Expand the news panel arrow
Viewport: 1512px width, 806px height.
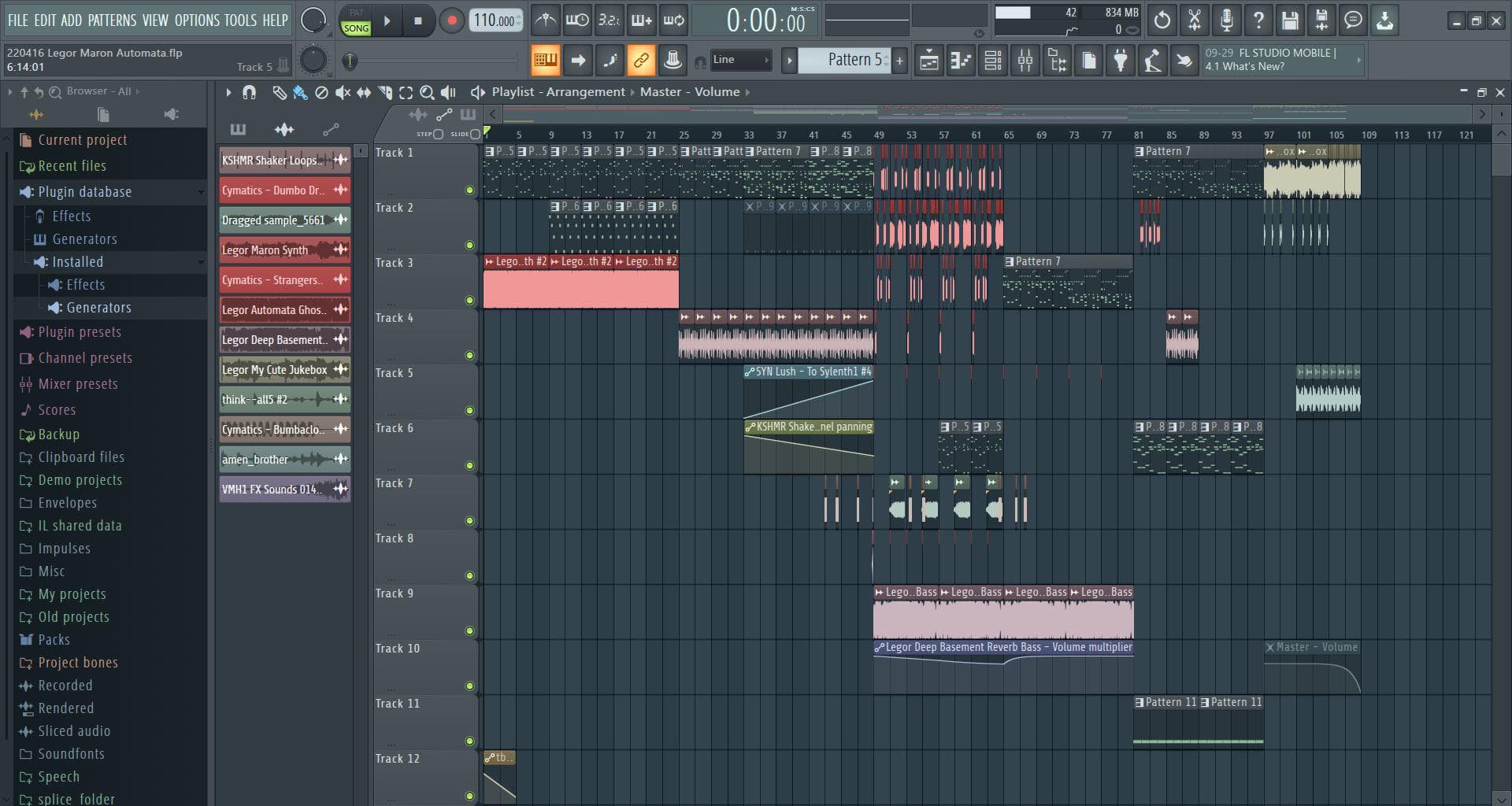click(x=1358, y=60)
